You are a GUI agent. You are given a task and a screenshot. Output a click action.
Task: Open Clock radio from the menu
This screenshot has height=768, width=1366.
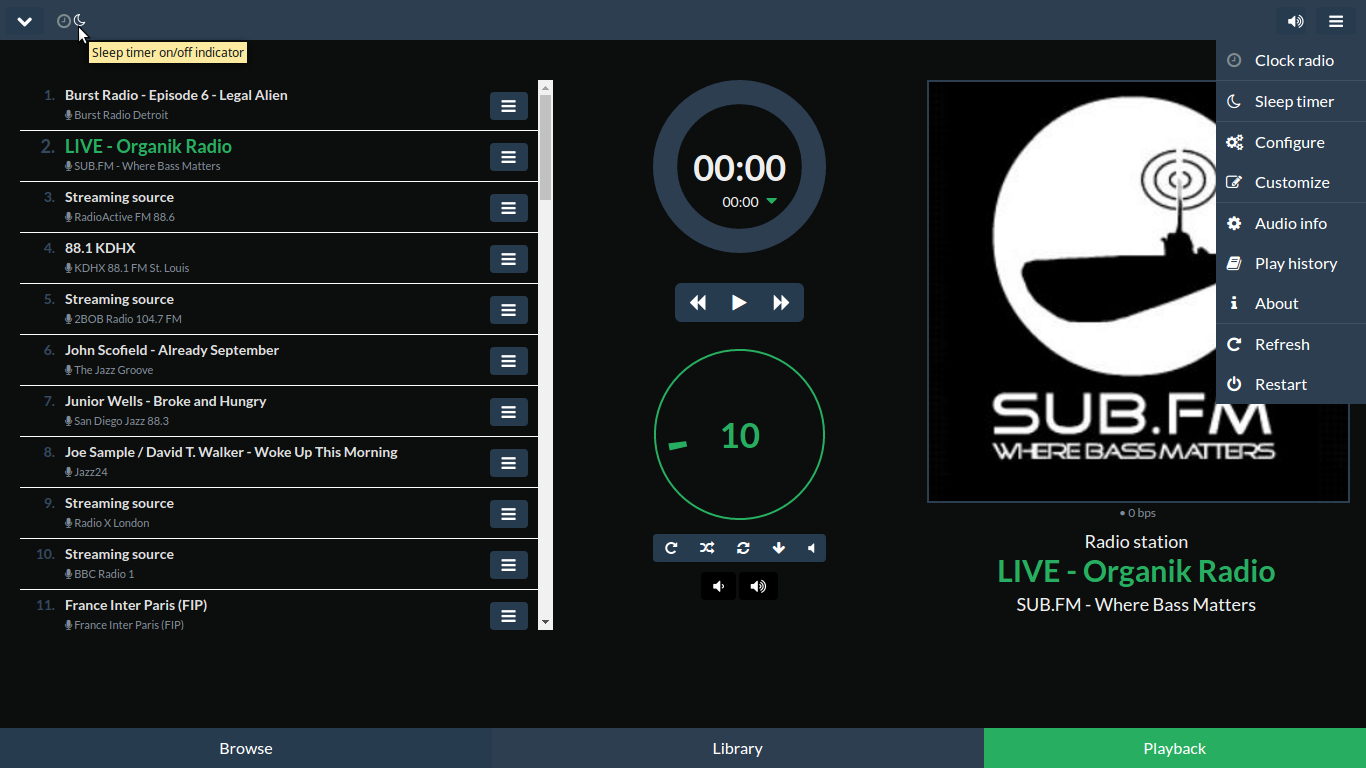tap(1291, 61)
